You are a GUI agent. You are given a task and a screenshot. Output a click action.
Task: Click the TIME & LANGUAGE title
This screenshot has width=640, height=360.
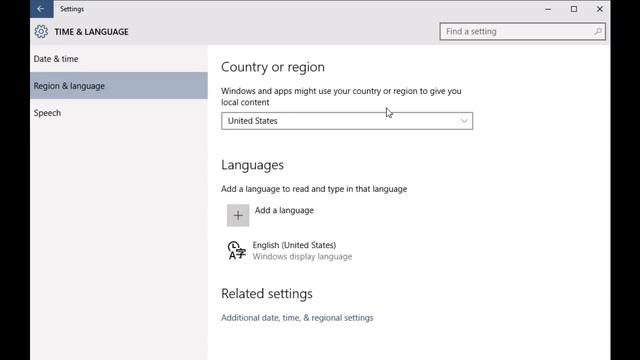coord(91,32)
